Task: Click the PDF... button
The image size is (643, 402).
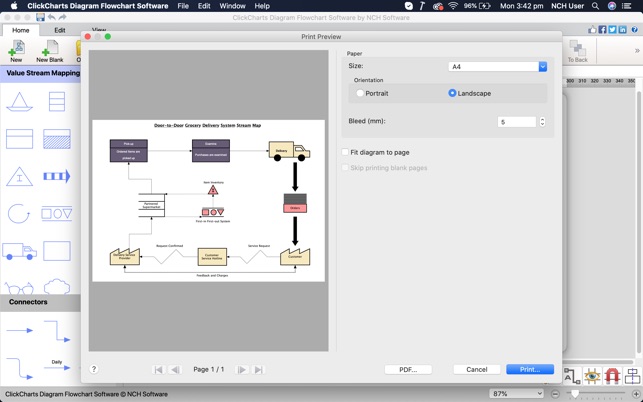Action: pyautogui.click(x=408, y=369)
